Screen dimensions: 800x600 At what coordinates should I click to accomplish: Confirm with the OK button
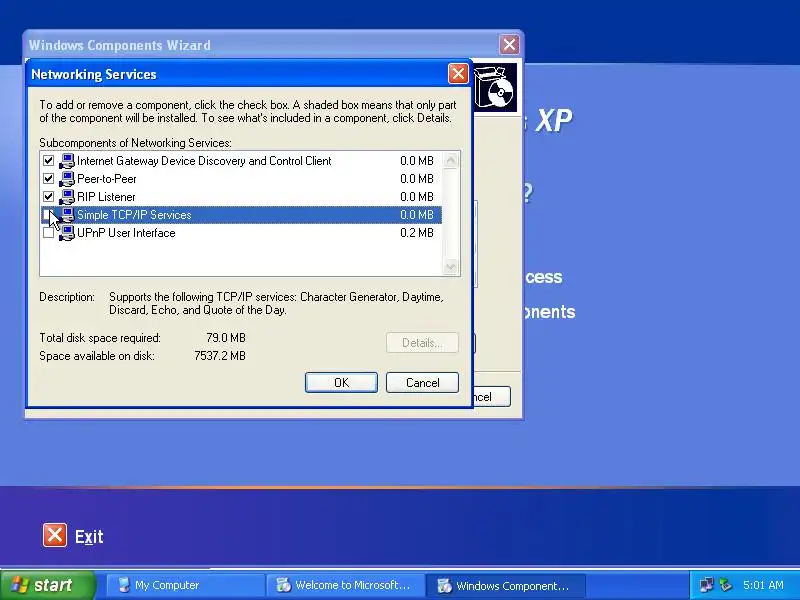point(341,383)
